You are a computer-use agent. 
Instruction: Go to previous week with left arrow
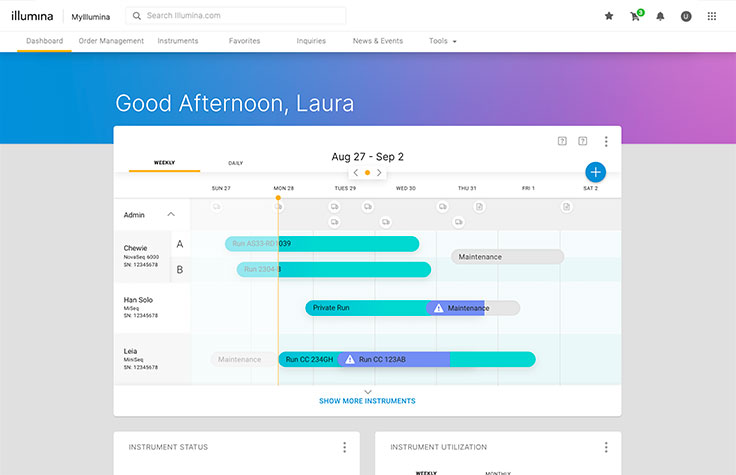click(356, 173)
